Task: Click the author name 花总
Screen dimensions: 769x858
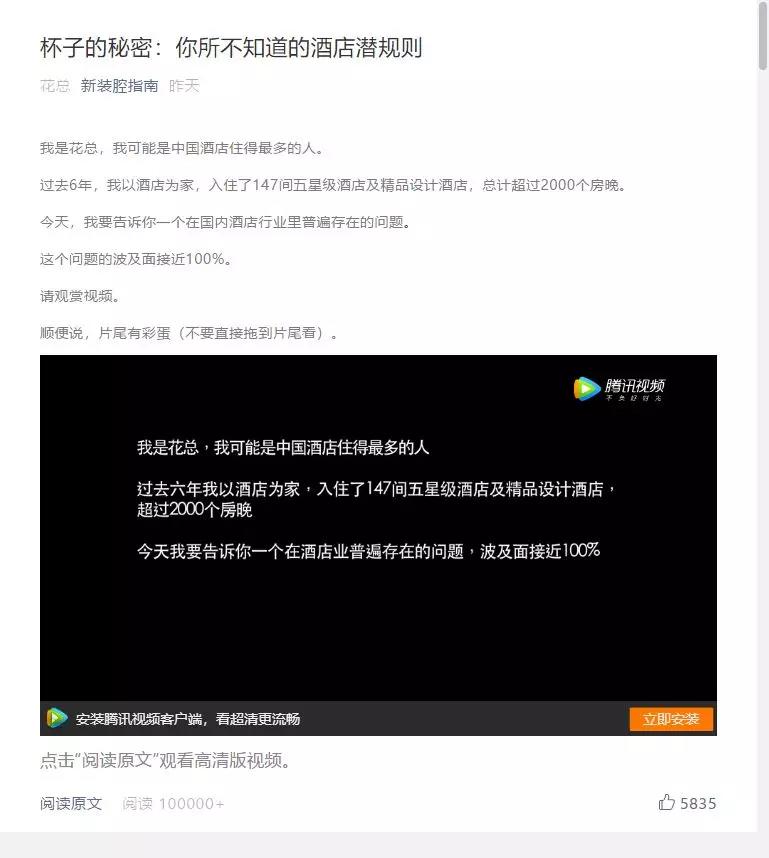Action: coord(55,86)
